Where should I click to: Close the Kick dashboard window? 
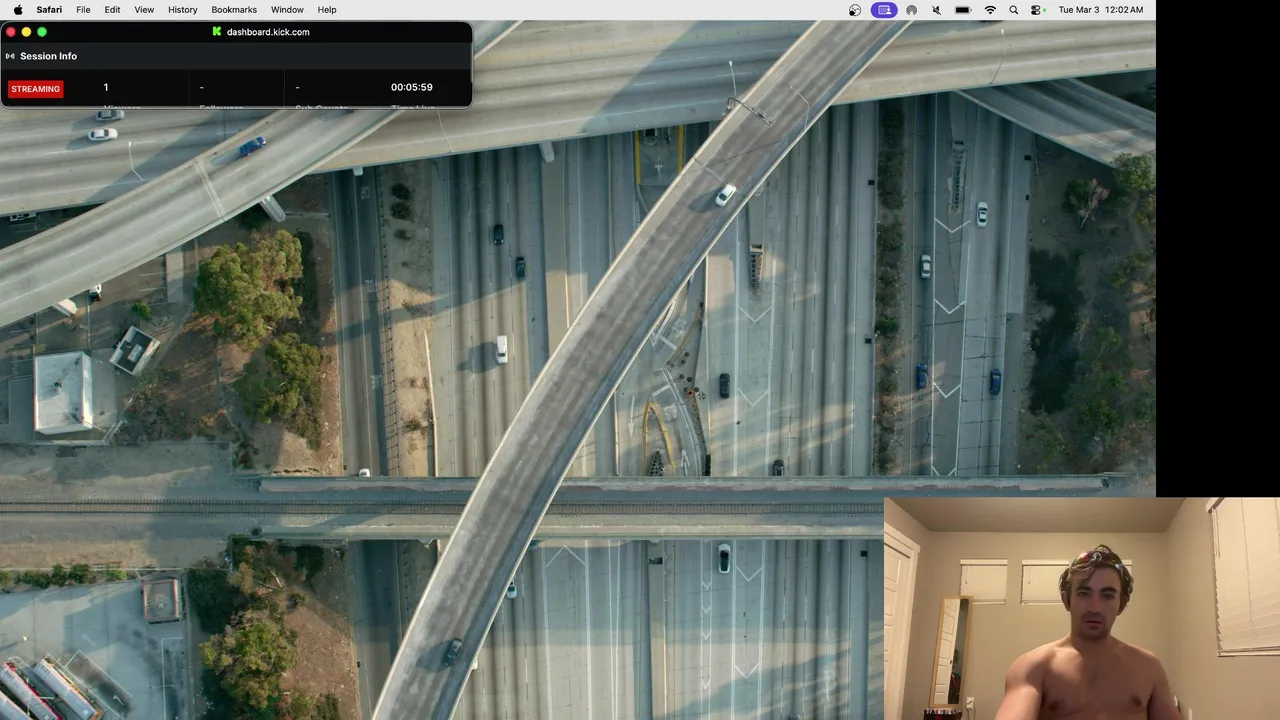(11, 32)
